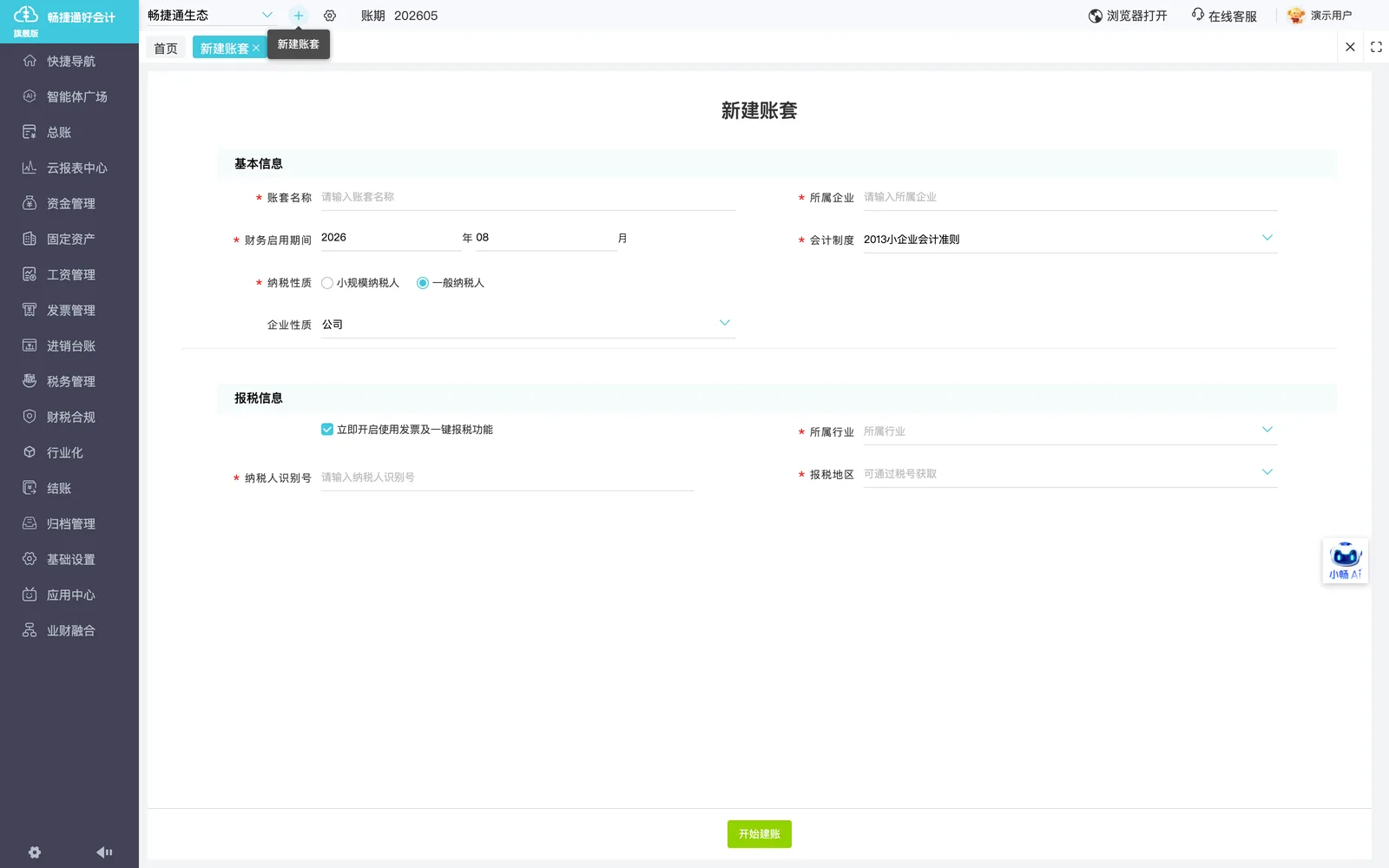Screen dimensions: 1389x868
Task: Open the gear settings icon next to 账期
Action: [x=330, y=16]
